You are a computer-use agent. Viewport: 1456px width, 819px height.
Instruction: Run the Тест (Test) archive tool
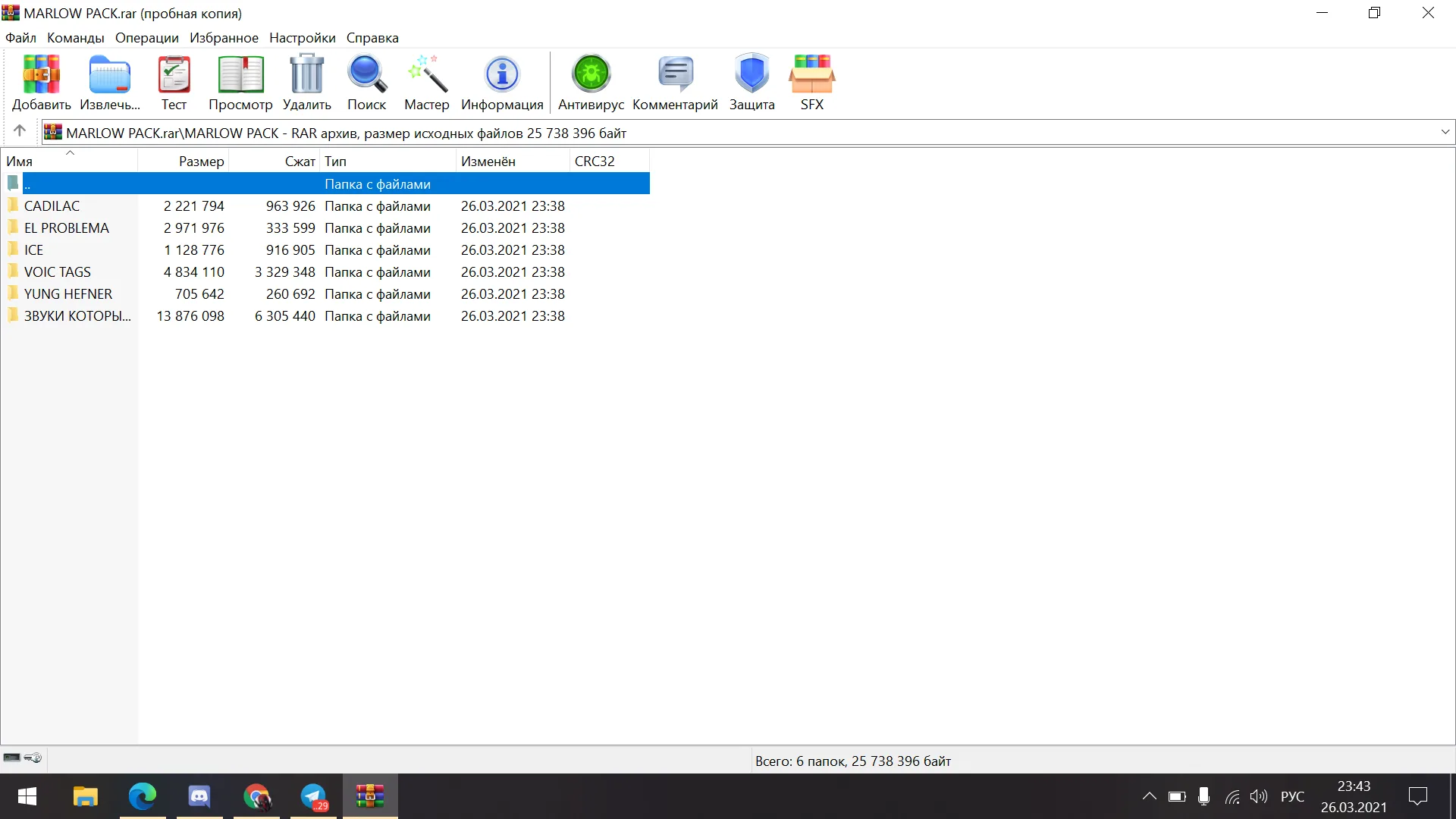pyautogui.click(x=174, y=82)
